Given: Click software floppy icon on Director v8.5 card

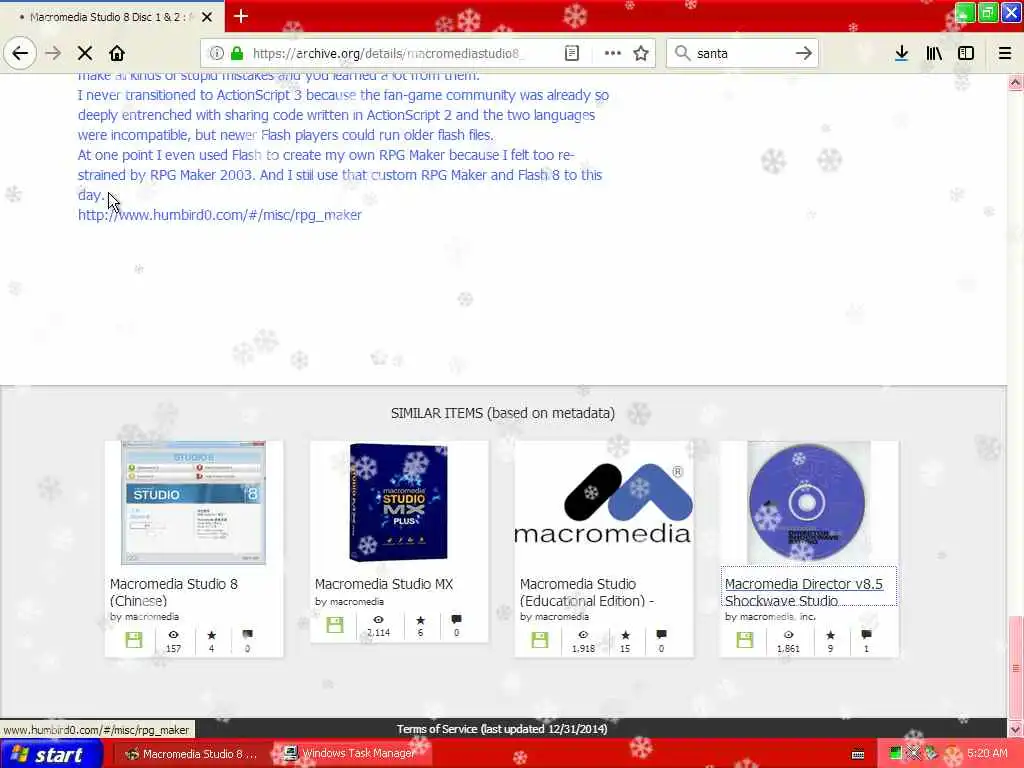Looking at the screenshot, I should (x=745, y=640).
